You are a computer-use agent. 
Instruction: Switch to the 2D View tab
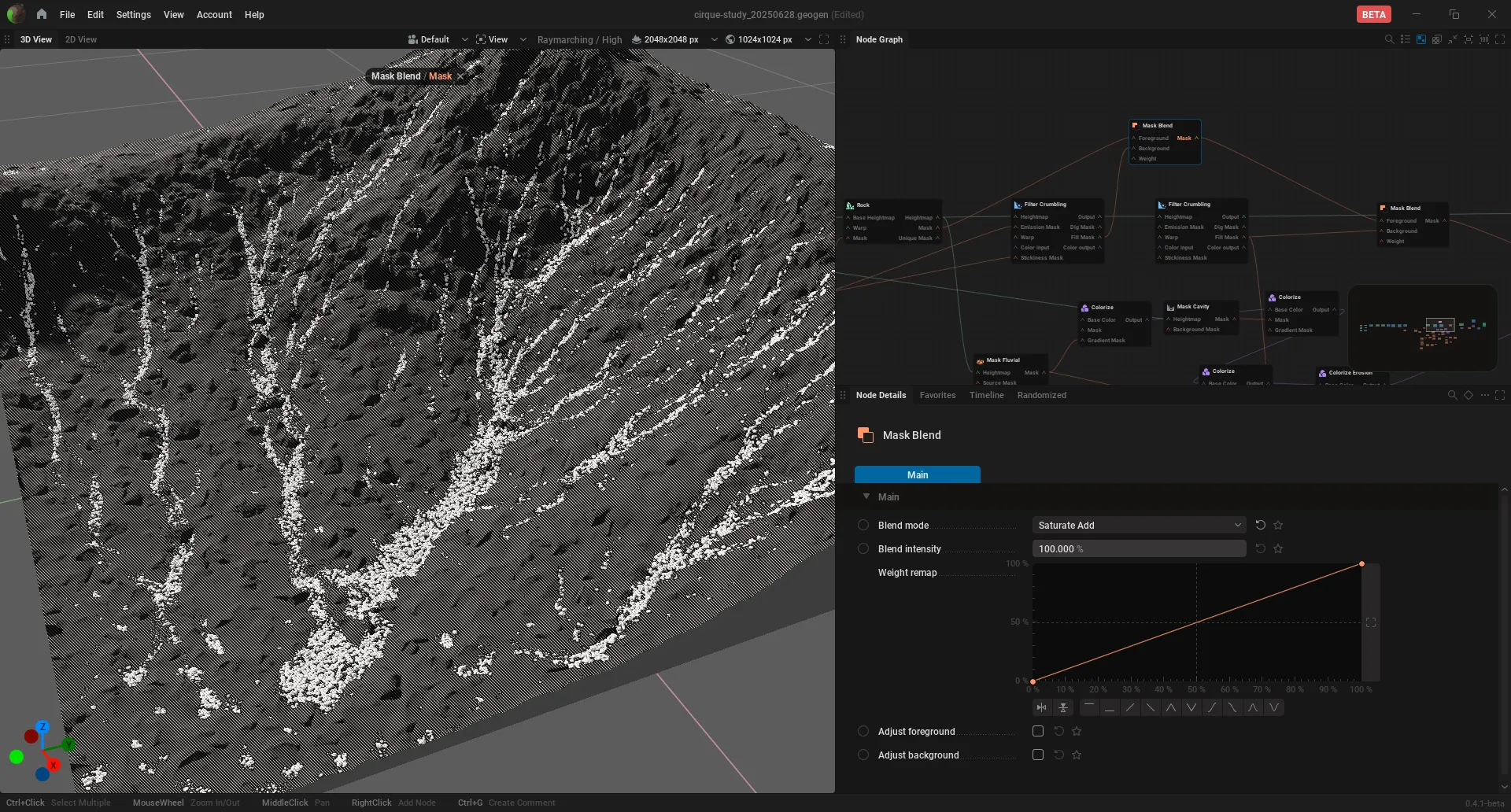(81, 39)
